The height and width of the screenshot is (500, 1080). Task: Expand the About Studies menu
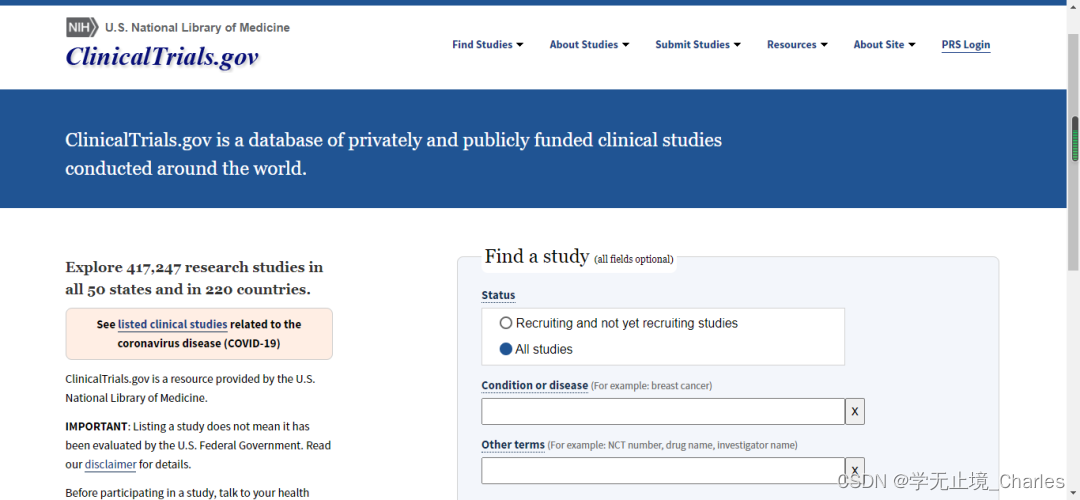[589, 44]
